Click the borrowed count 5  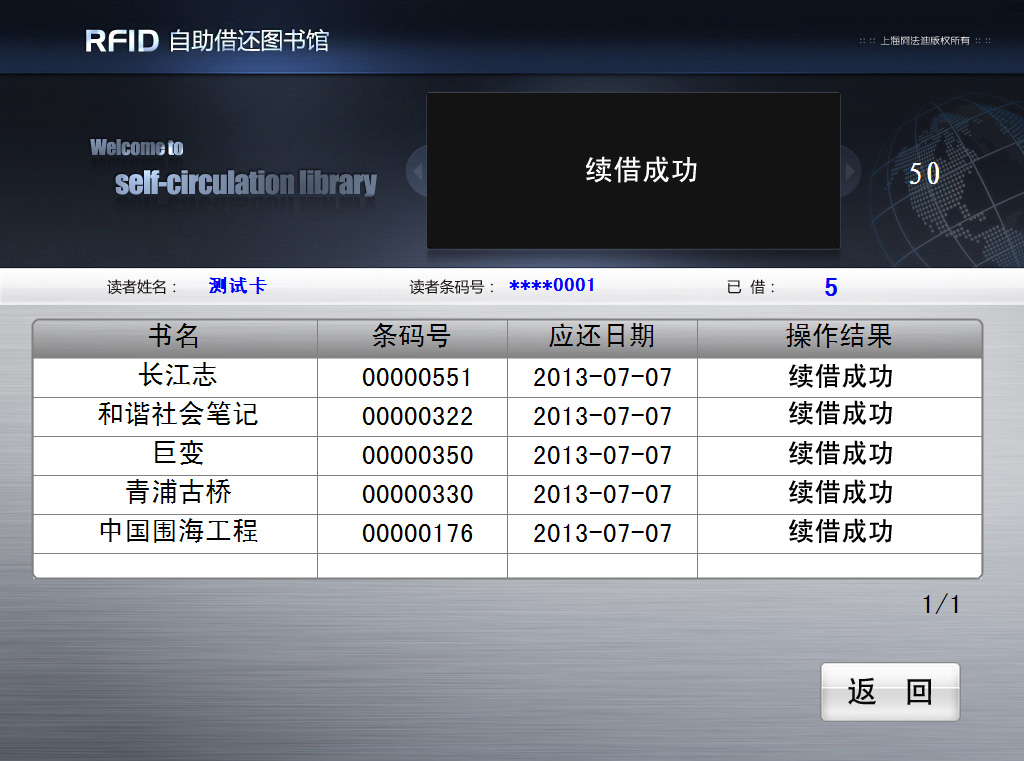830,286
